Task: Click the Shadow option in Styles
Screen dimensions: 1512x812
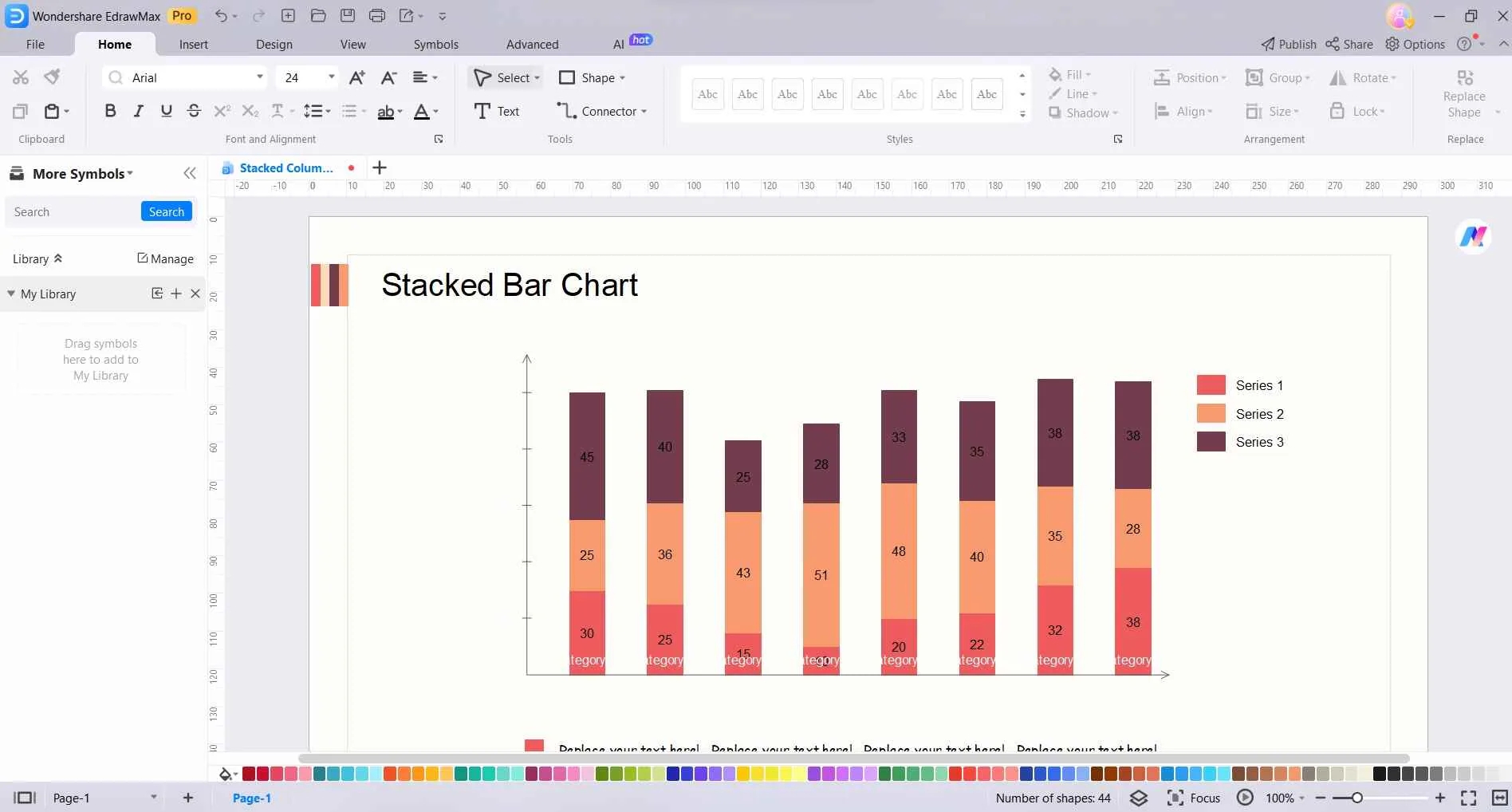Action: pos(1083,112)
